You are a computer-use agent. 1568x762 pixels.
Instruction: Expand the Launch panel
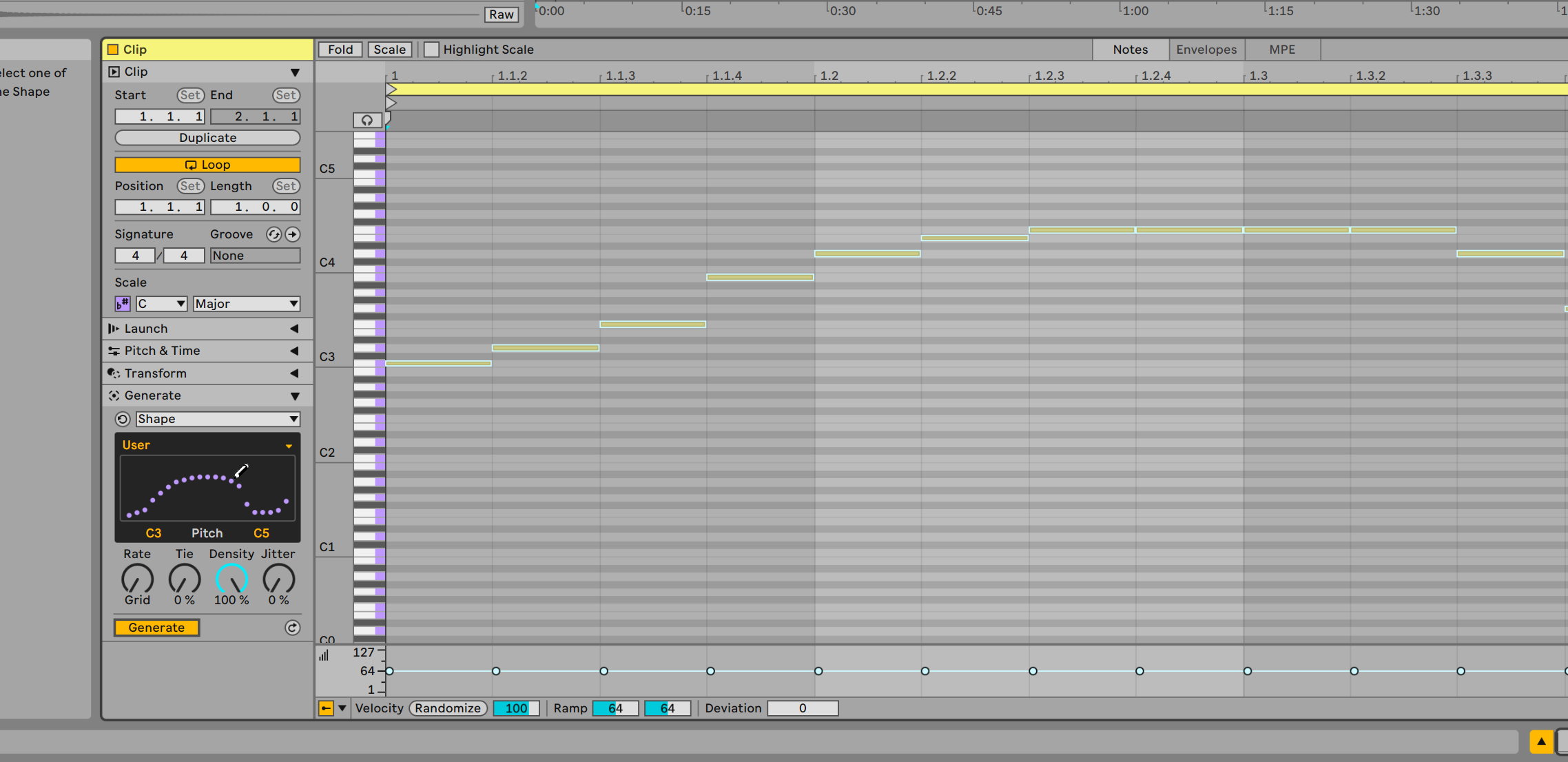(x=294, y=329)
